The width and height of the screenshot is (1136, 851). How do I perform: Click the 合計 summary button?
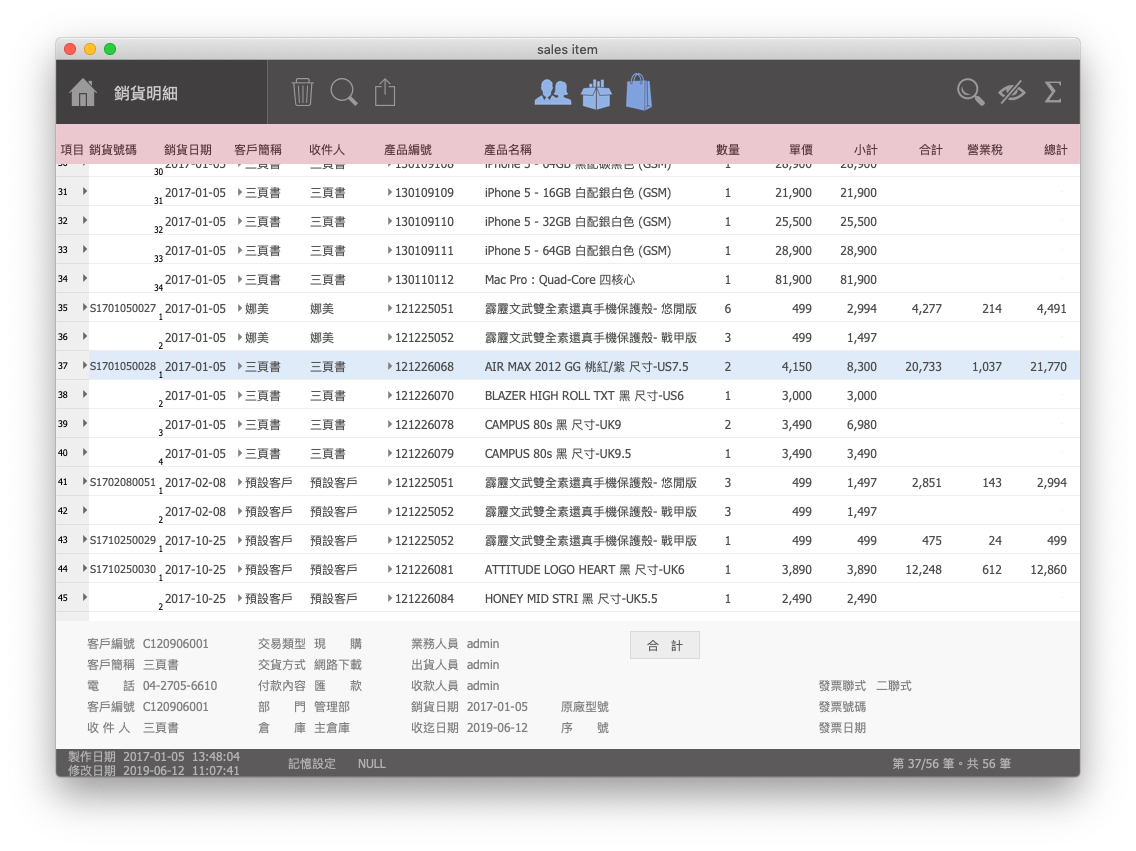[x=665, y=645]
